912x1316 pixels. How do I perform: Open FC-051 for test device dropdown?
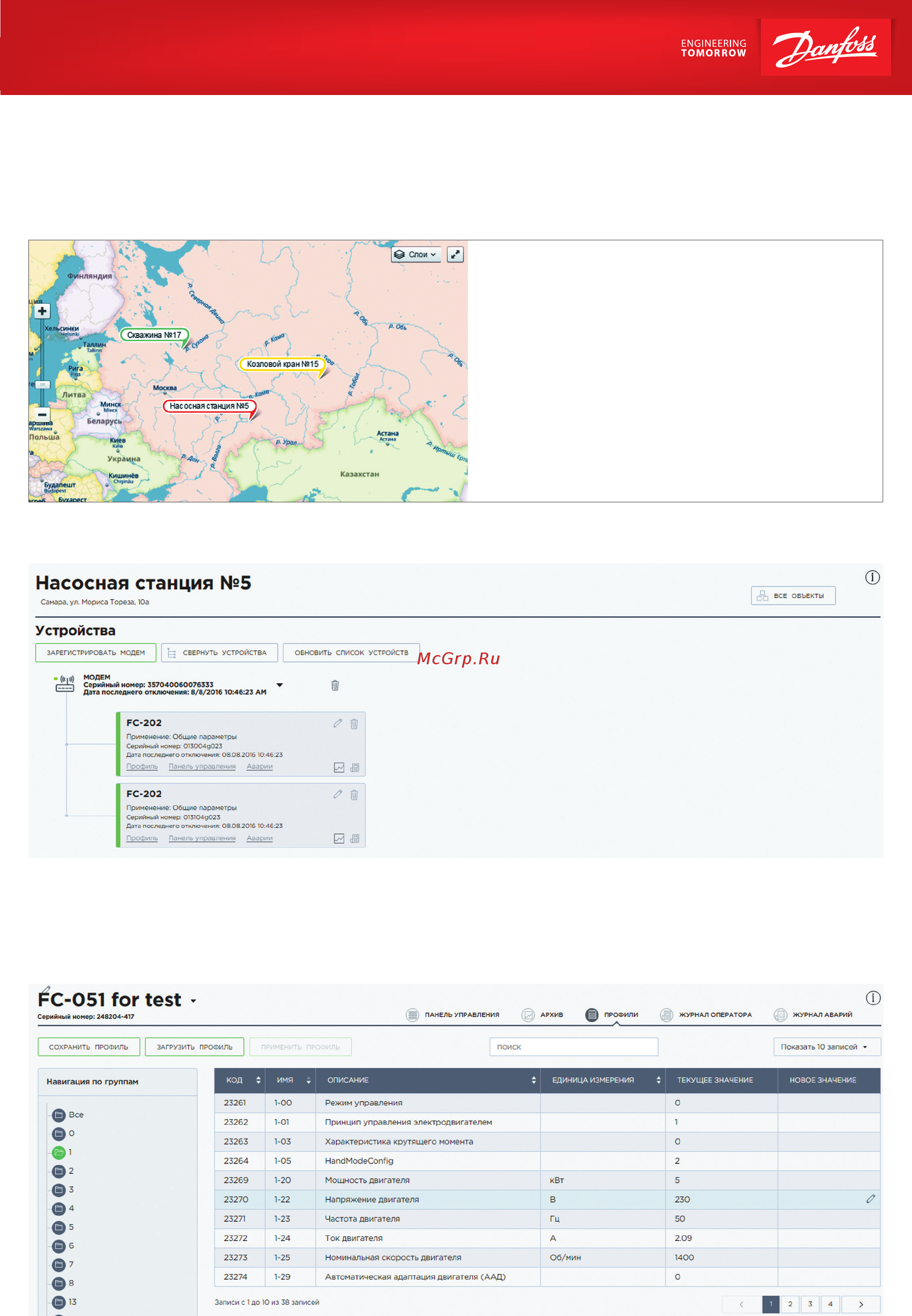coord(193,1001)
